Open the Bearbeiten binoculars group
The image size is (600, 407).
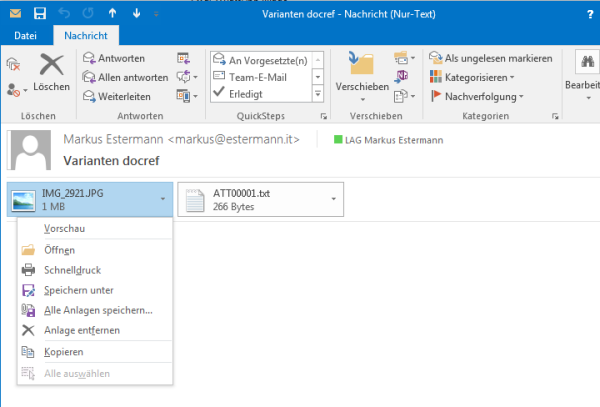tap(587, 77)
